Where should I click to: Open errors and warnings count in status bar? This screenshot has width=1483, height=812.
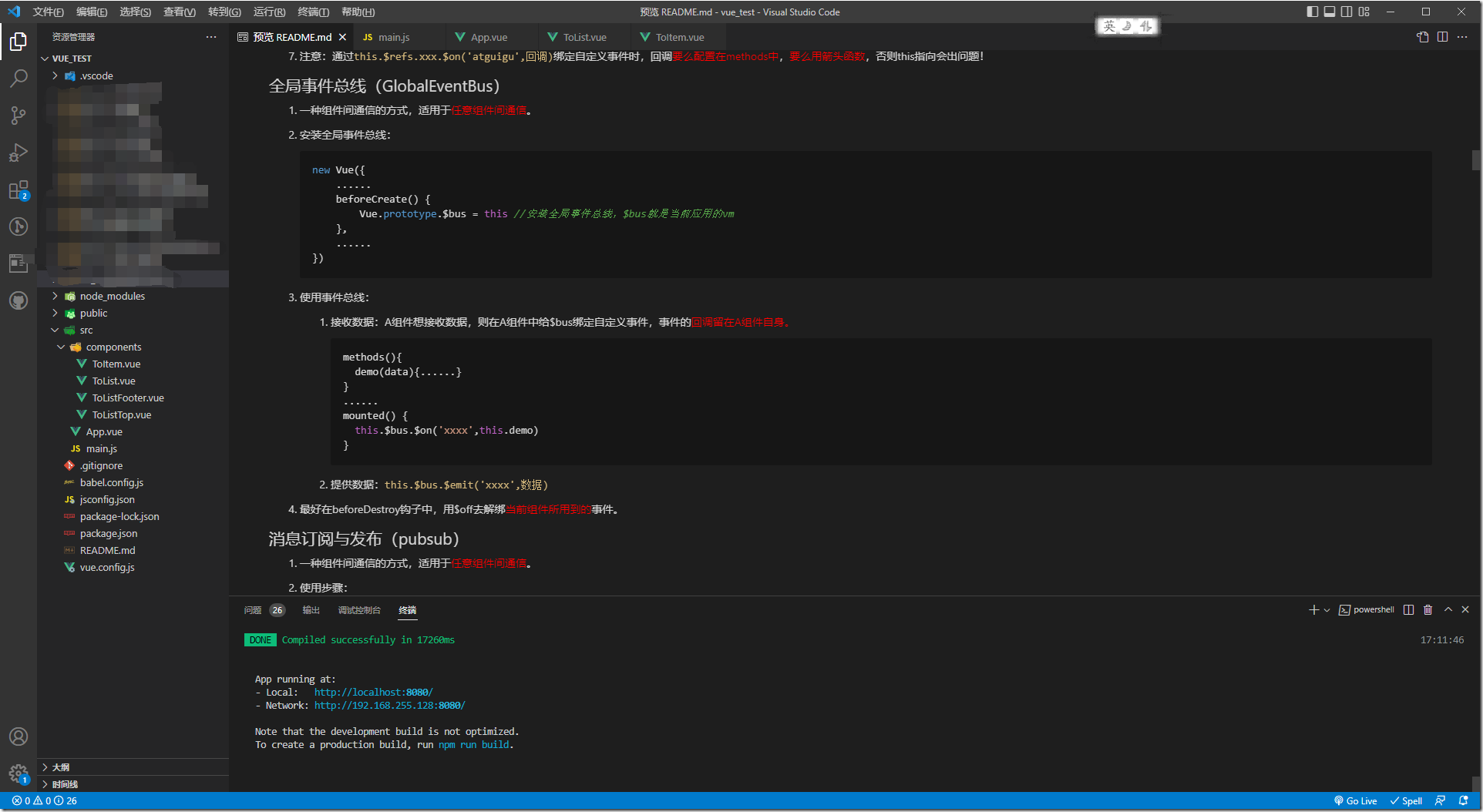click(44, 801)
